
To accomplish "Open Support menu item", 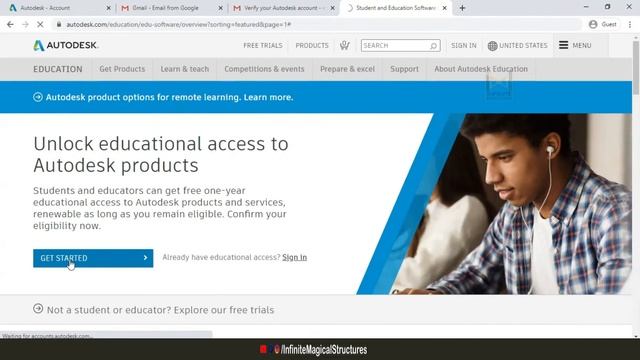I will [404, 69].
